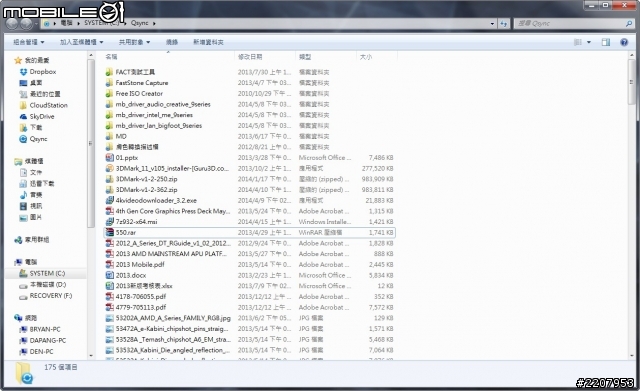640x391 pixels.
Task: Select the 3DMark_11_v105_installer file row
Action: [x=249, y=168]
